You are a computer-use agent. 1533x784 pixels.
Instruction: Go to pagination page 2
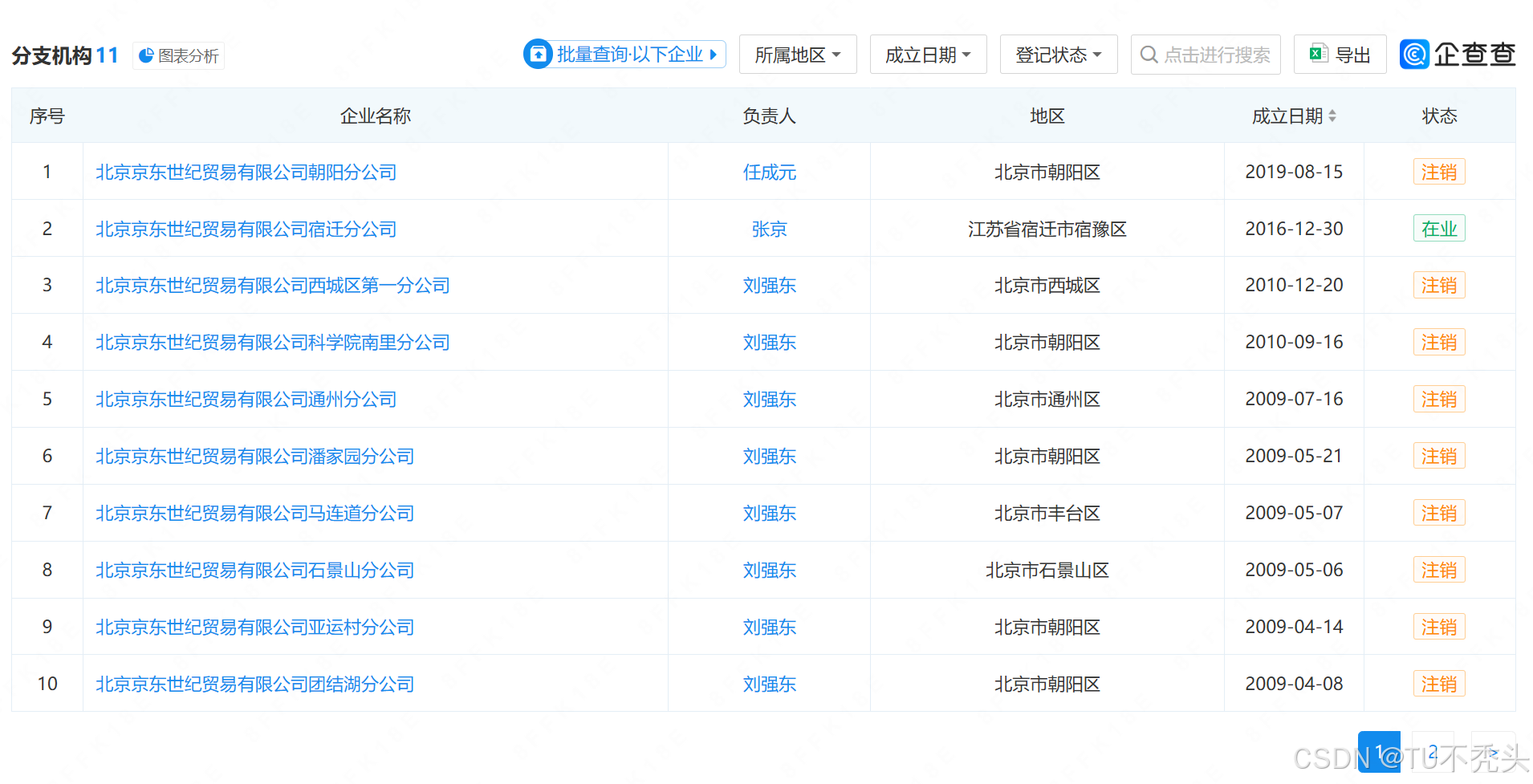click(x=1433, y=752)
